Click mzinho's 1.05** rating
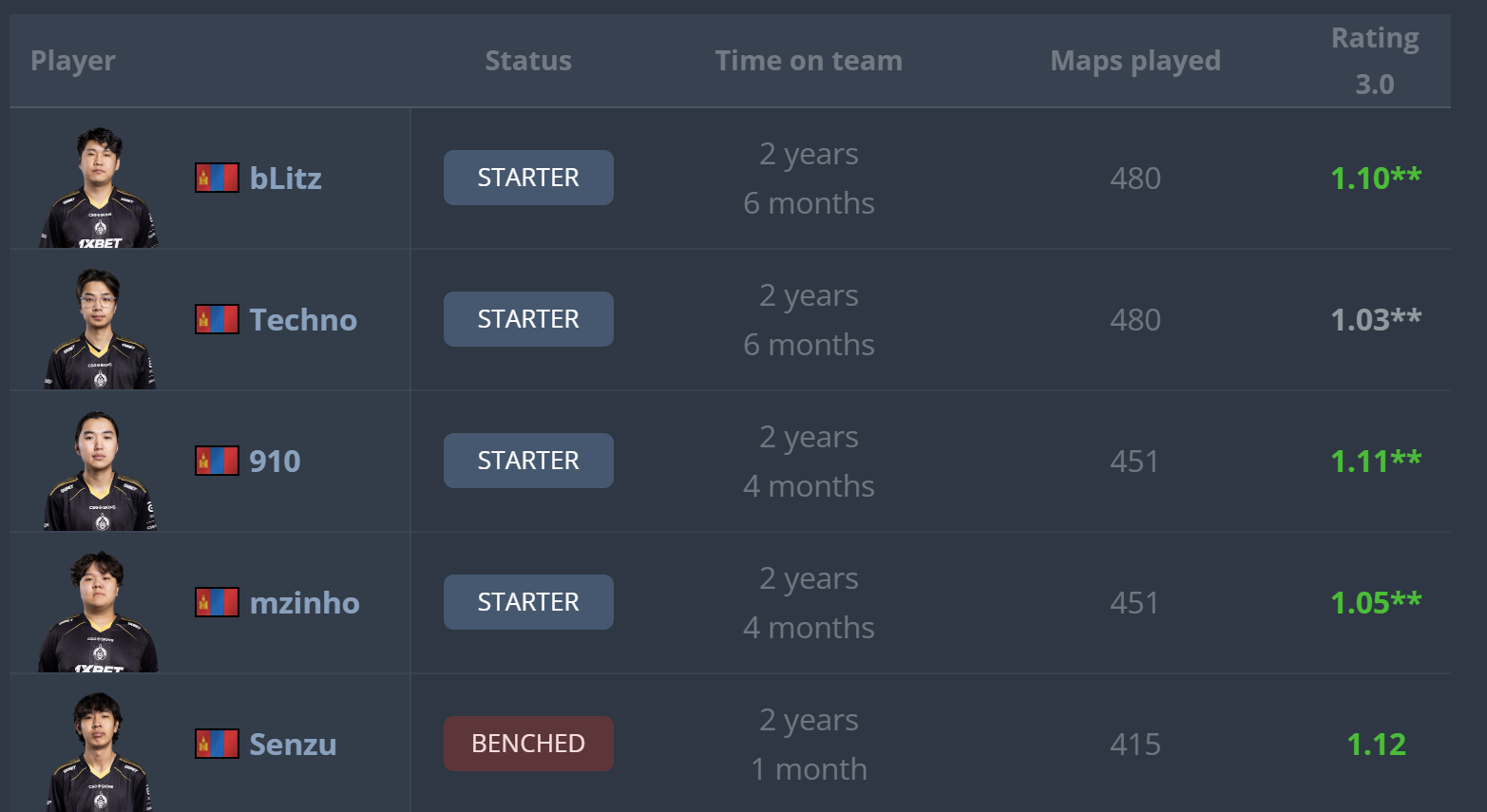This screenshot has height=812, width=1487. (1376, 602)
